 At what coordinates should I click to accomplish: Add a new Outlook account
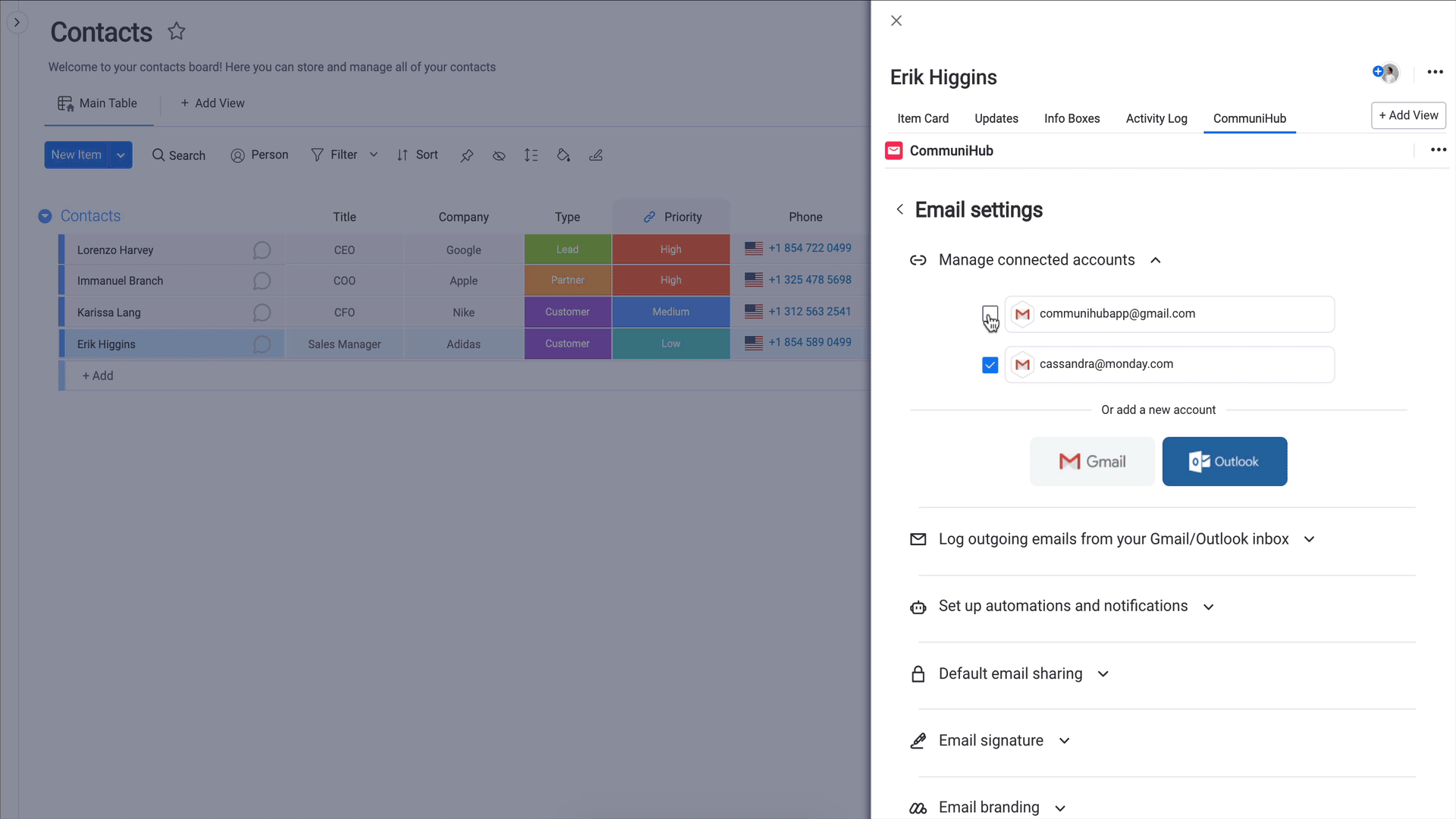[x=1225, y=461]
